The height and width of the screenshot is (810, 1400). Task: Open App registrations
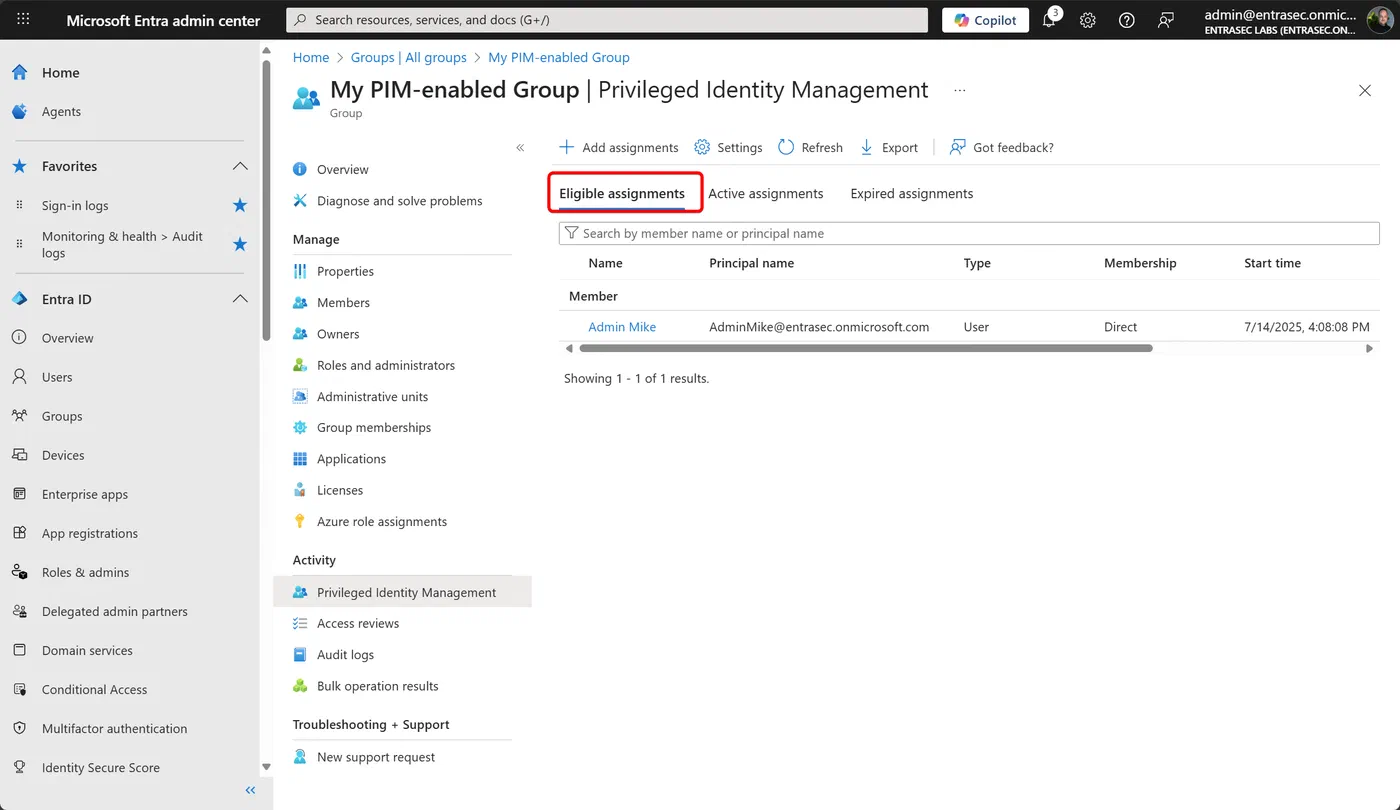(x=90, y=533)
